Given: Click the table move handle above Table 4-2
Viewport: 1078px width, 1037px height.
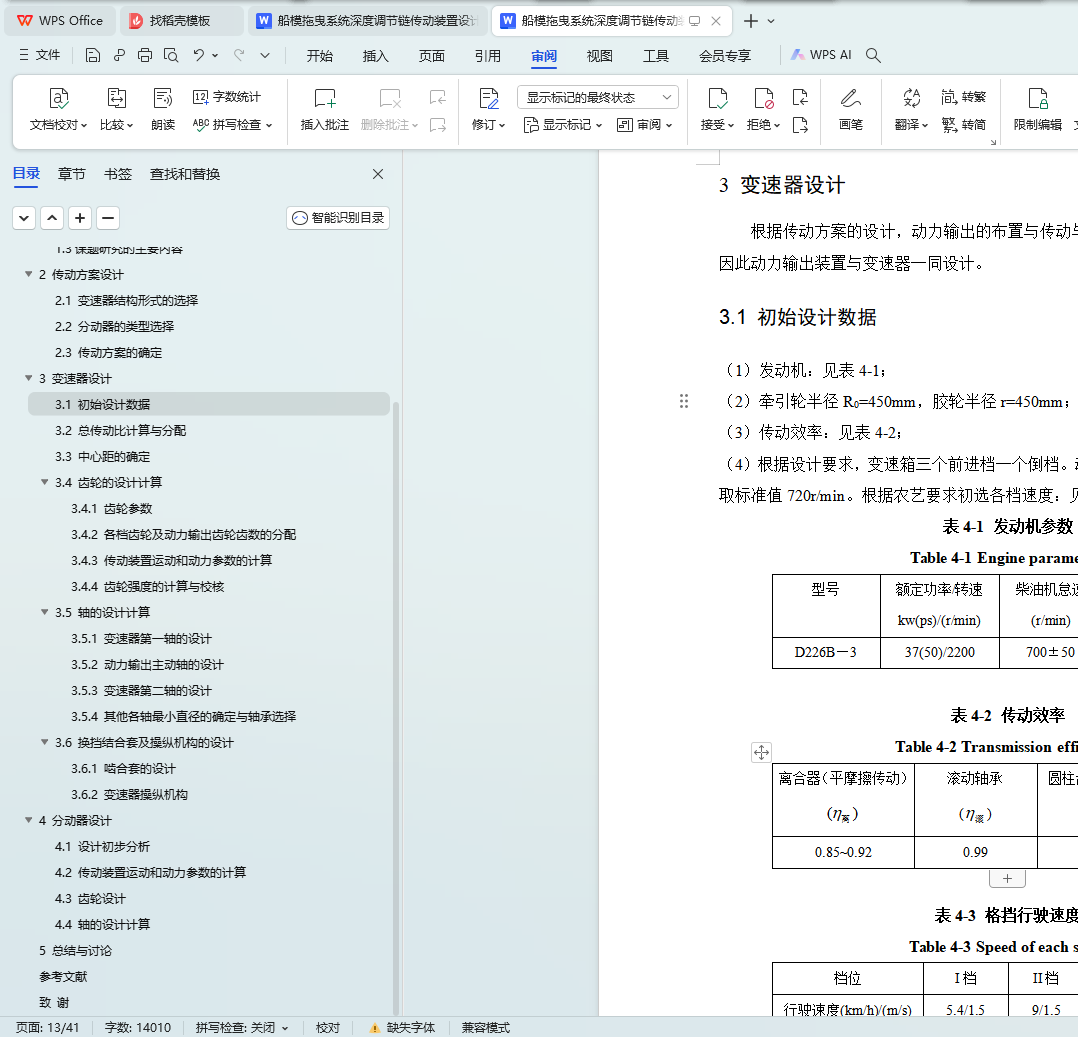Looking at the screenshot, I should [761, 752].
